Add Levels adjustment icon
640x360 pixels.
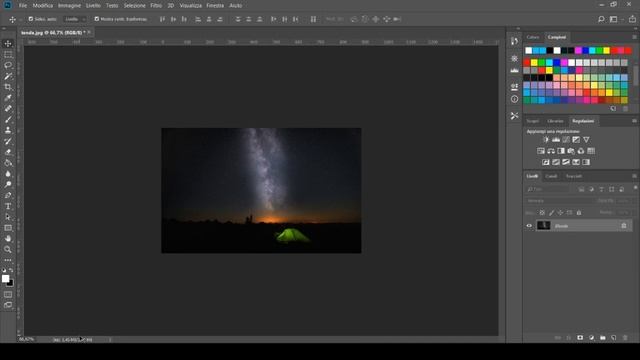pos(556,140)
